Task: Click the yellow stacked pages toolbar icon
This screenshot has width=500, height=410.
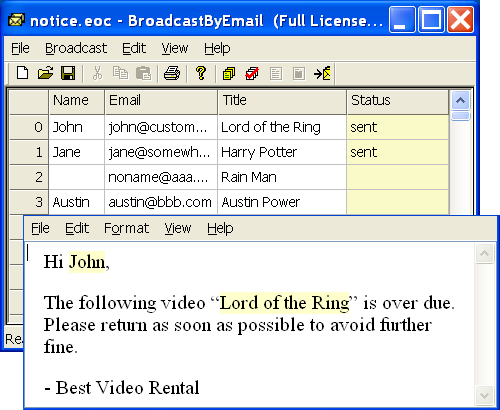Action: (x=229, y=74)
